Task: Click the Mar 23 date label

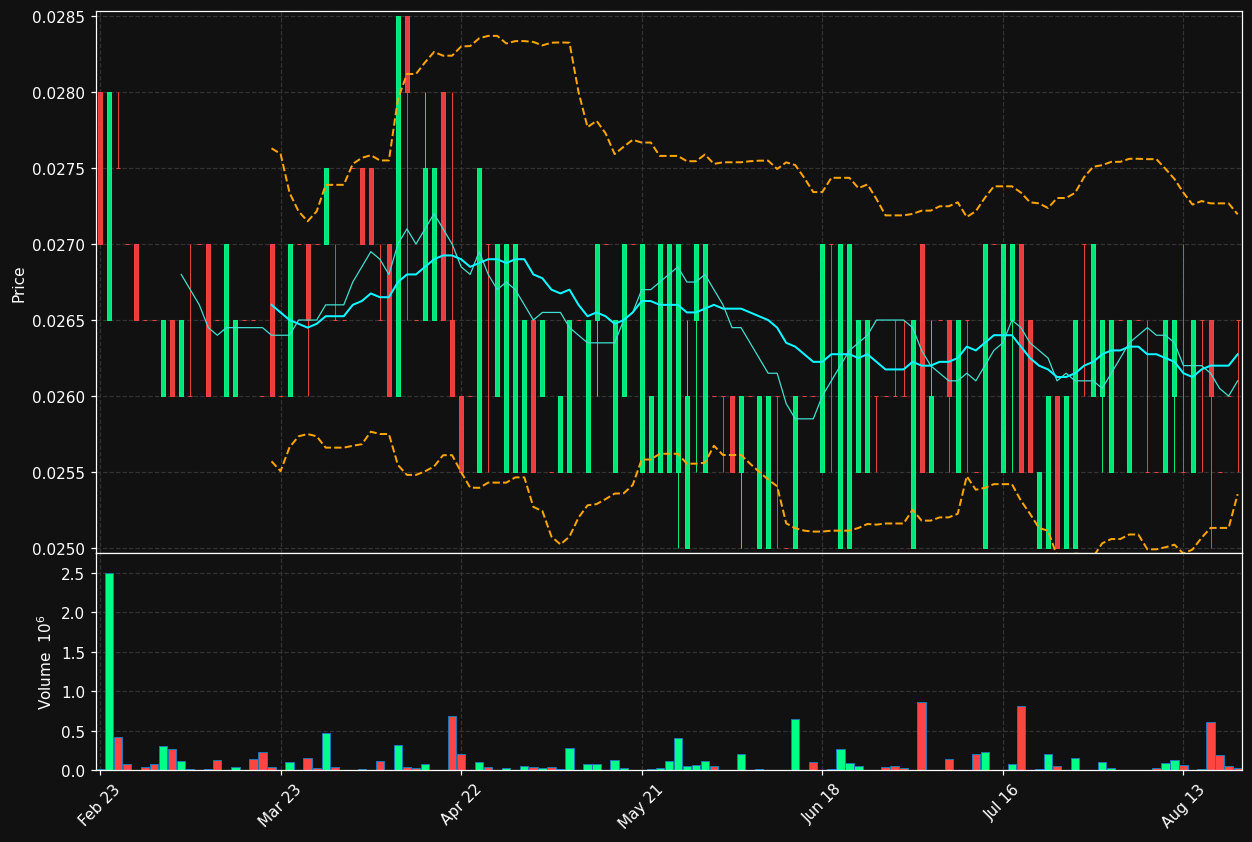Action: 281,804
